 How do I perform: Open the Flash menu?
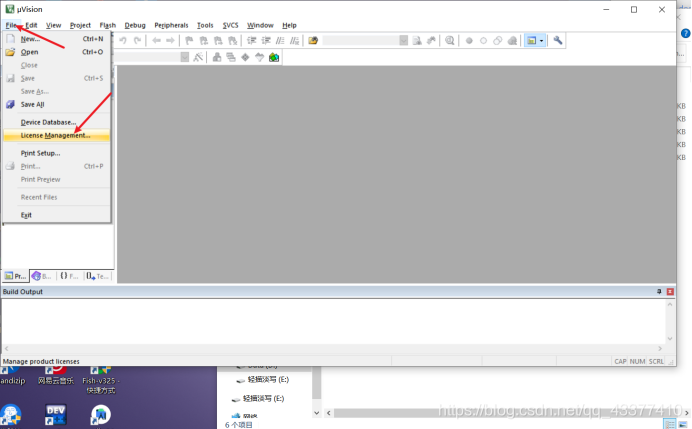108,25
